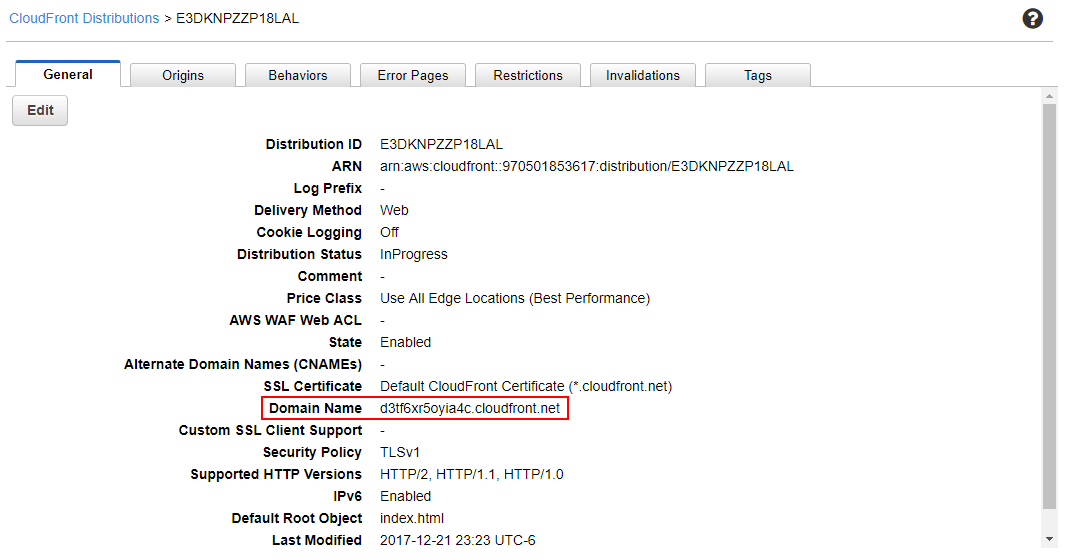View the Invalidations tab

(x=643, y=75)
